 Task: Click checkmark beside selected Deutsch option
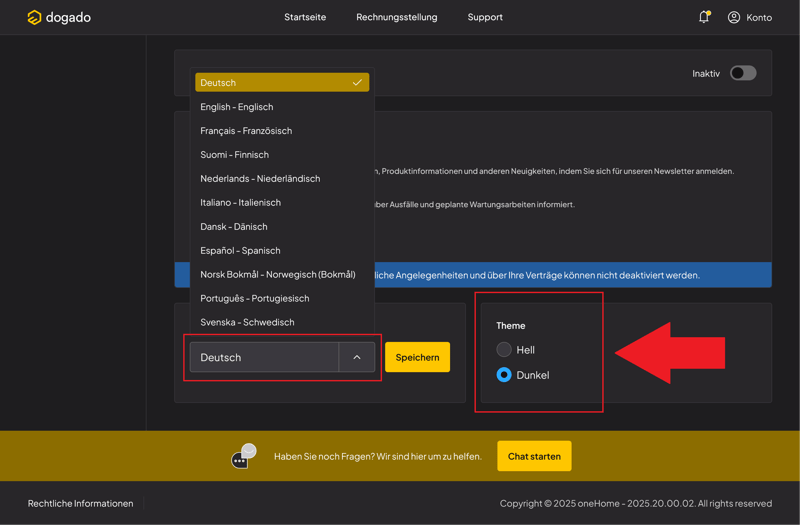point(357,83)
